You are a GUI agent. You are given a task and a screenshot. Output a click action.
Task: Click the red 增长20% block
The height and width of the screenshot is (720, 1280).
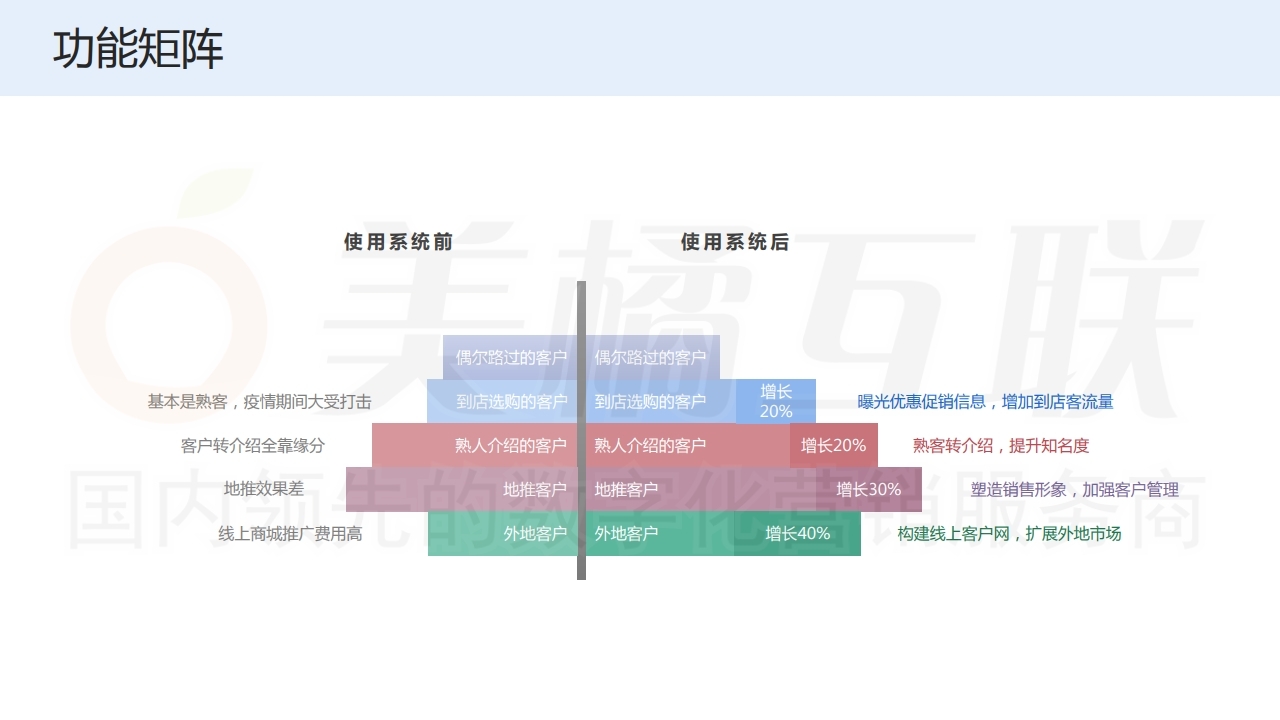[834, 445]
